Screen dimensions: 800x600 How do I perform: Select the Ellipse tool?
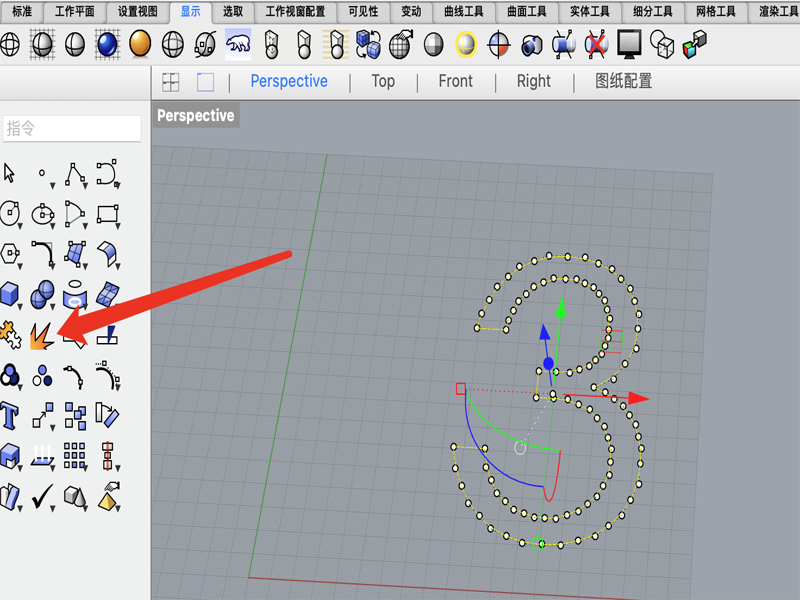pyautogui.click(x=43, y=214)
